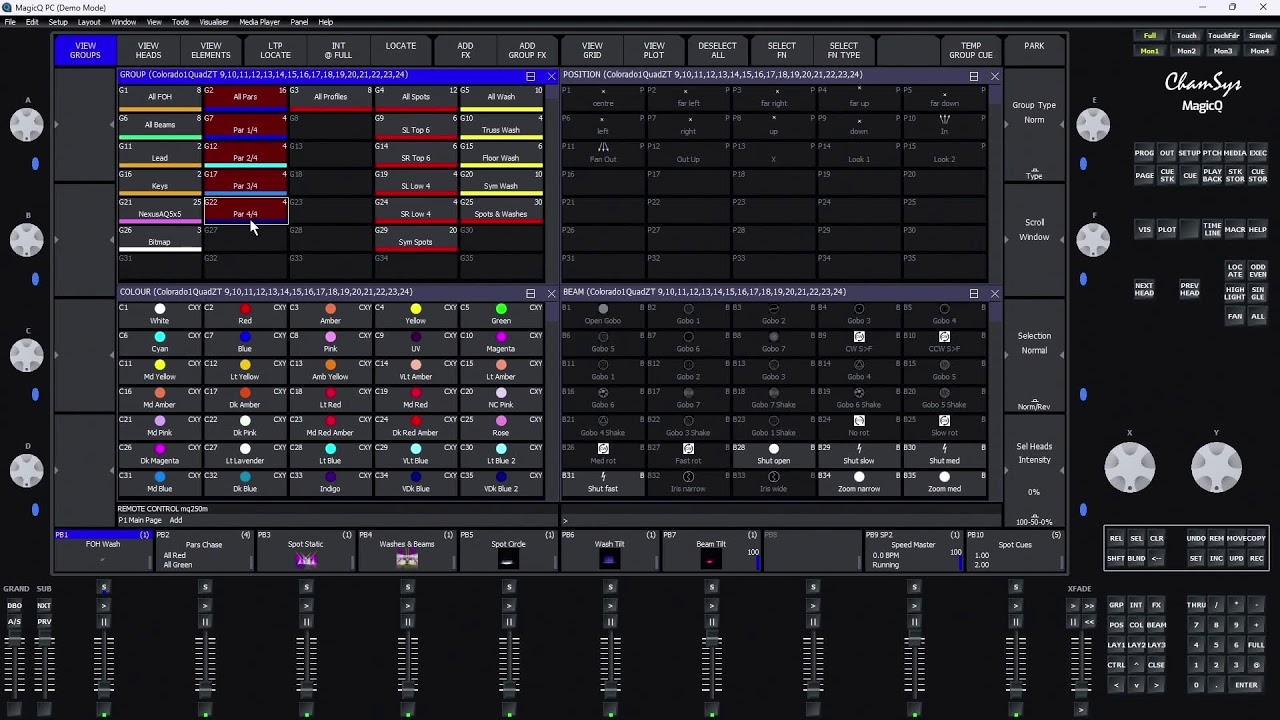This screenshot has width=1280, height=720.
Task: Choose the Shut slow beam palette
Action: 859,454
